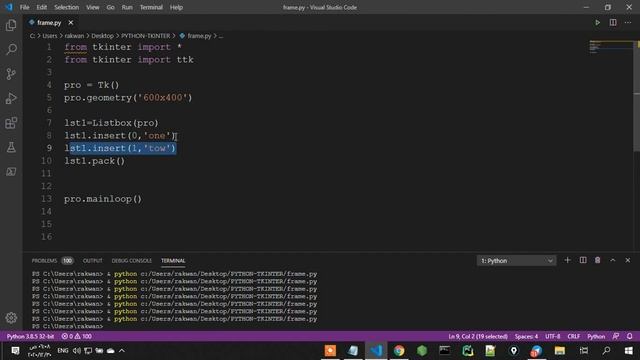Show hidden tray icons chevron
The image size is (640, 360).
[x=122, y=351]
